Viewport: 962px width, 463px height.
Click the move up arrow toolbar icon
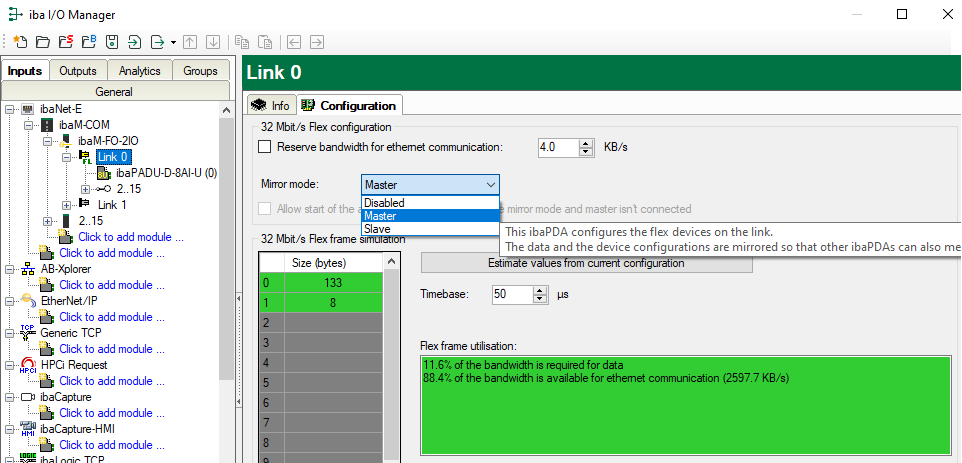190,42
